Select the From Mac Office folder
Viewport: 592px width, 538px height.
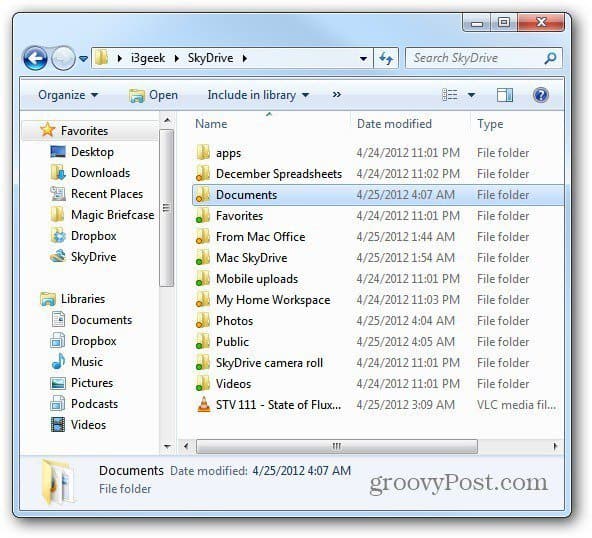[x=378, y=237]
